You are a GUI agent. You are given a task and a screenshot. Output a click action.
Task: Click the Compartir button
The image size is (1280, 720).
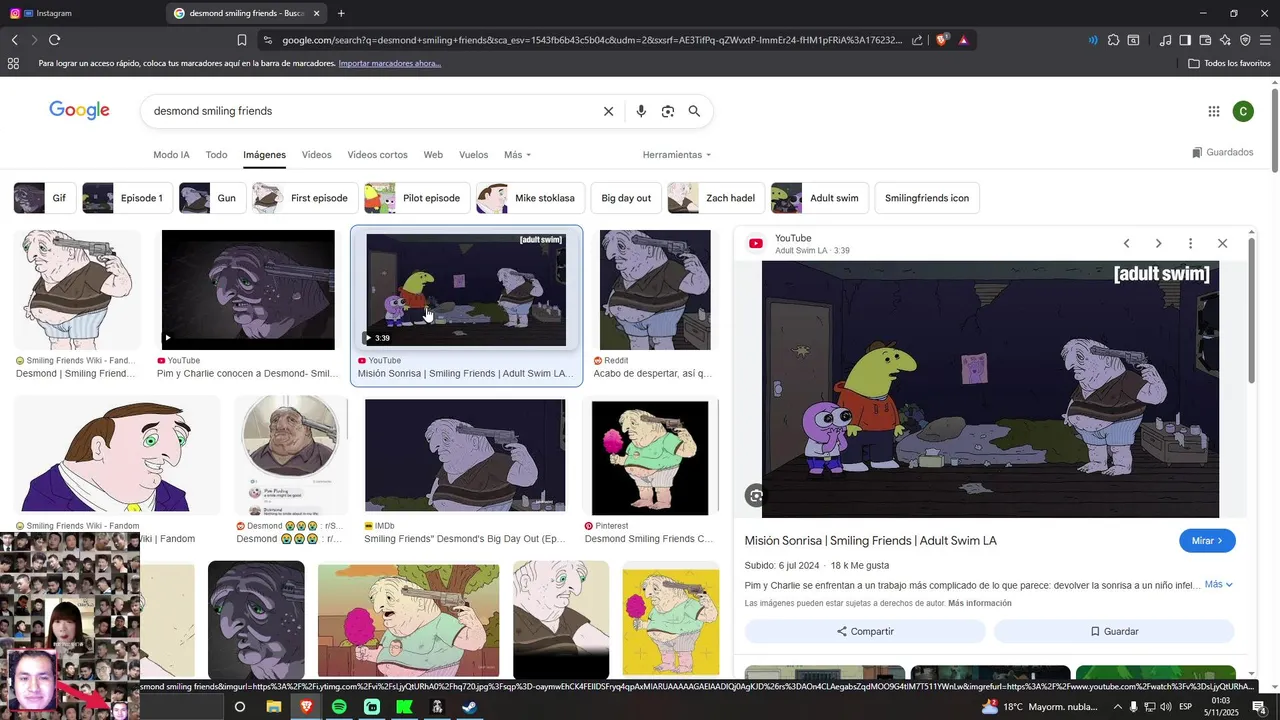coord(865,631)
